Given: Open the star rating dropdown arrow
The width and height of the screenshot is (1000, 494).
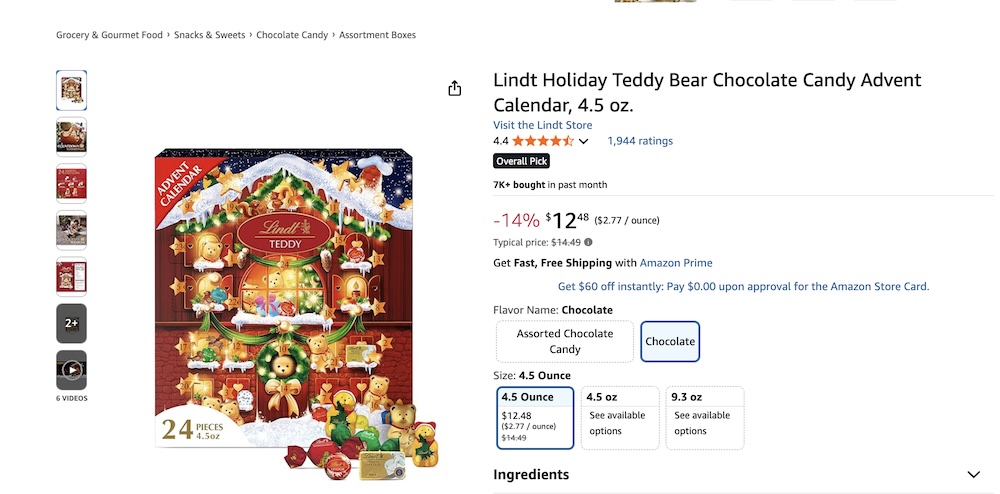Looking at the screenshot, I should [x=584, y=142].
